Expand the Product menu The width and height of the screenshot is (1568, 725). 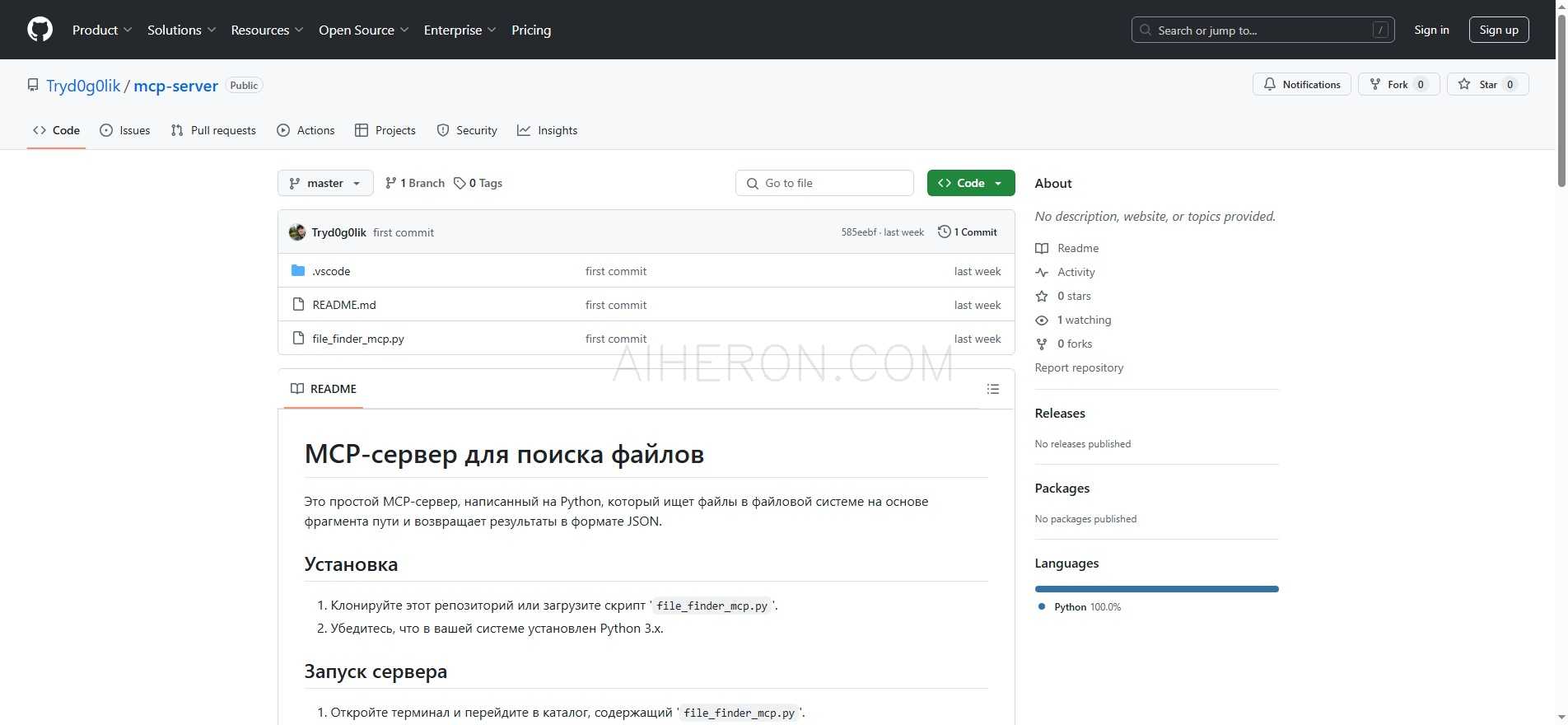coord(102,30)
